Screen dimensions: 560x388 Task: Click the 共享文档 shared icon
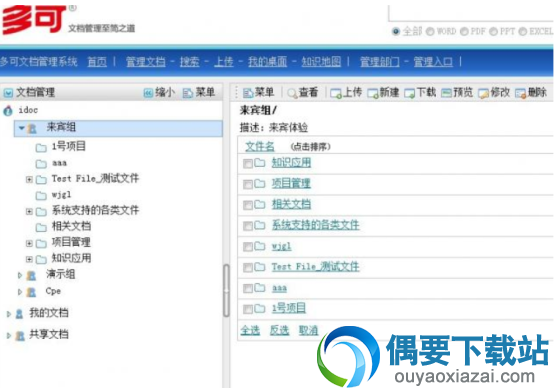[20, 335]
